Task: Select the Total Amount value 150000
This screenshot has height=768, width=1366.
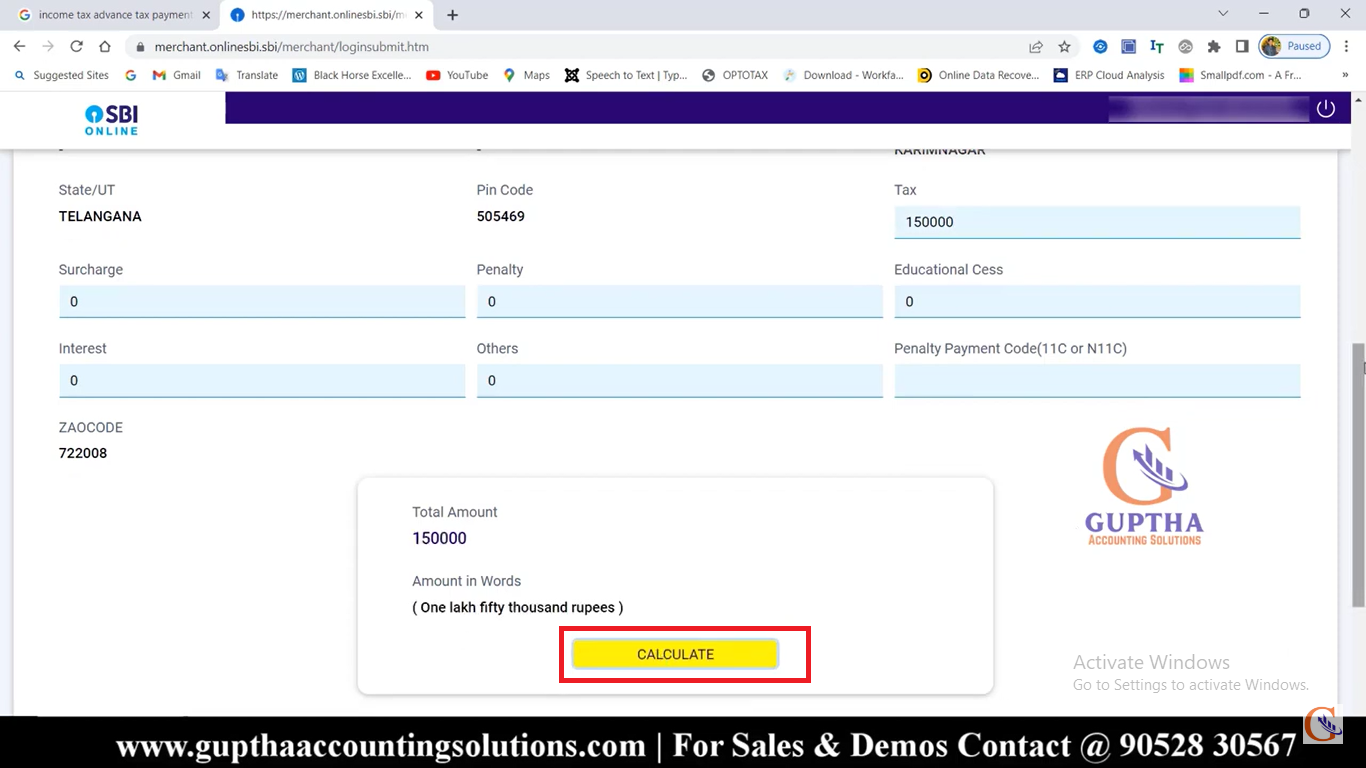Action: (x=439, y=538)
